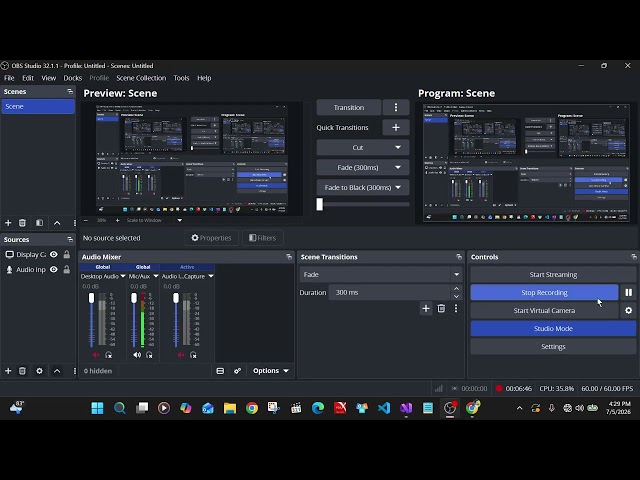Start the Virtual Camera
Screen dimensions: 640x480
[544, 310]
